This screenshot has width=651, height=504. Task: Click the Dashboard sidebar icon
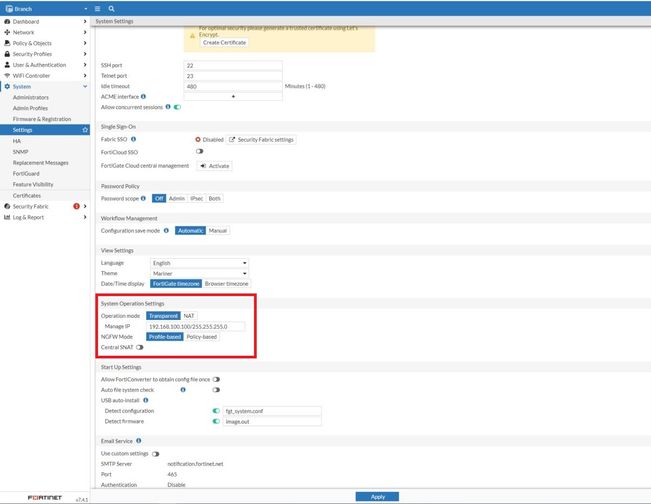[x=7, y=22]
